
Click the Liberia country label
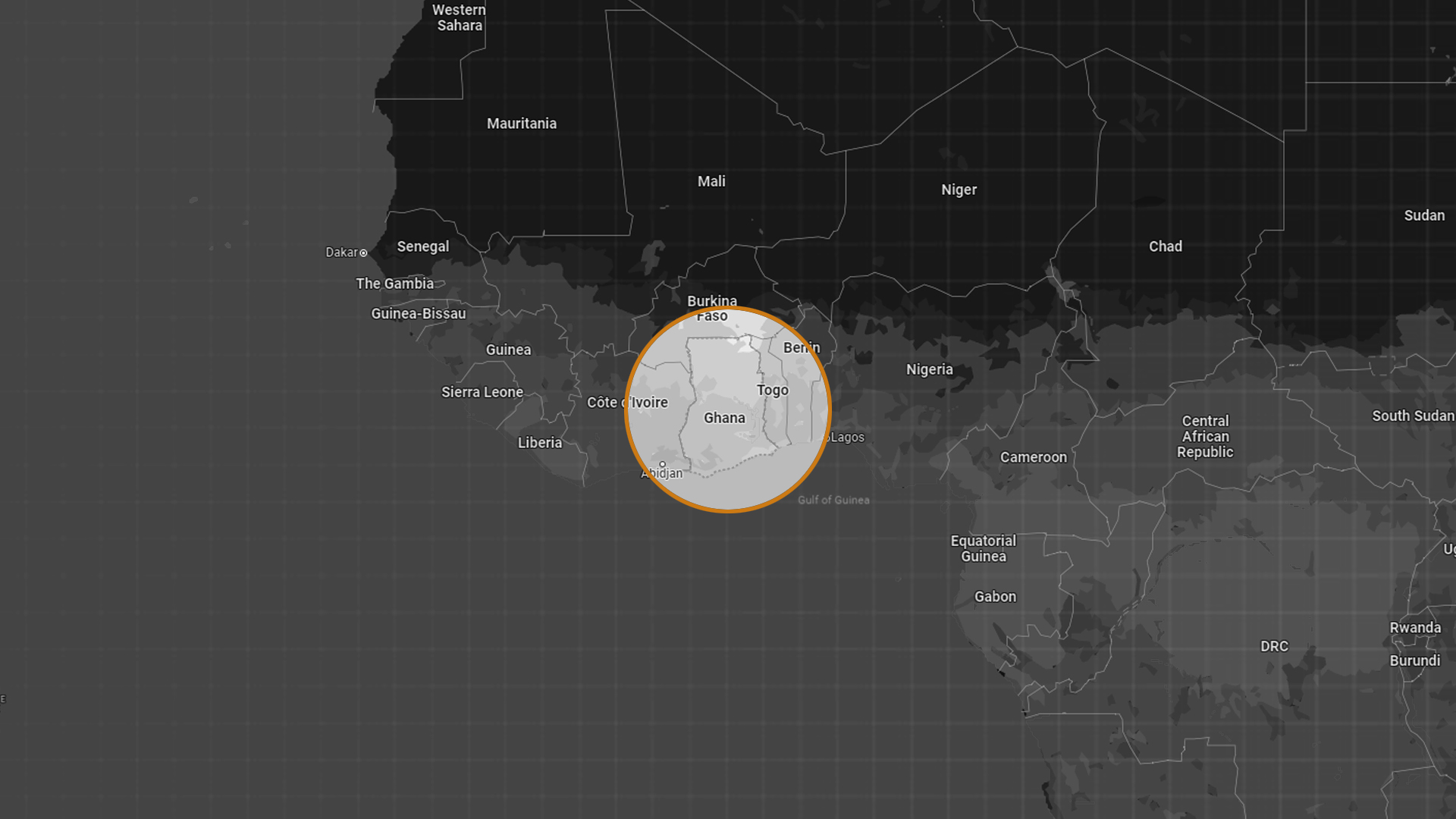(x=539, y=443)
